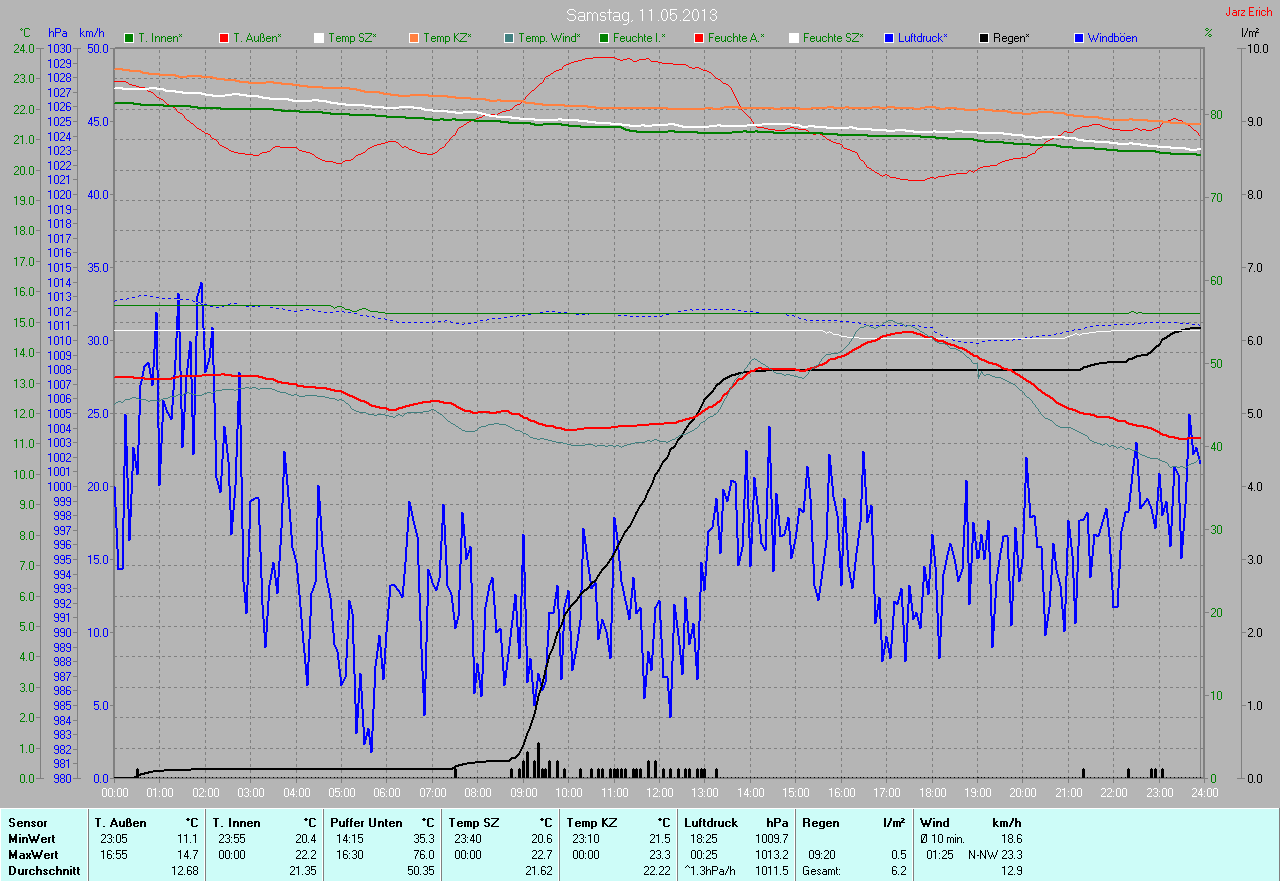Select the Feuchte A. legend label
1280x881 pixels.
(735, 38)
